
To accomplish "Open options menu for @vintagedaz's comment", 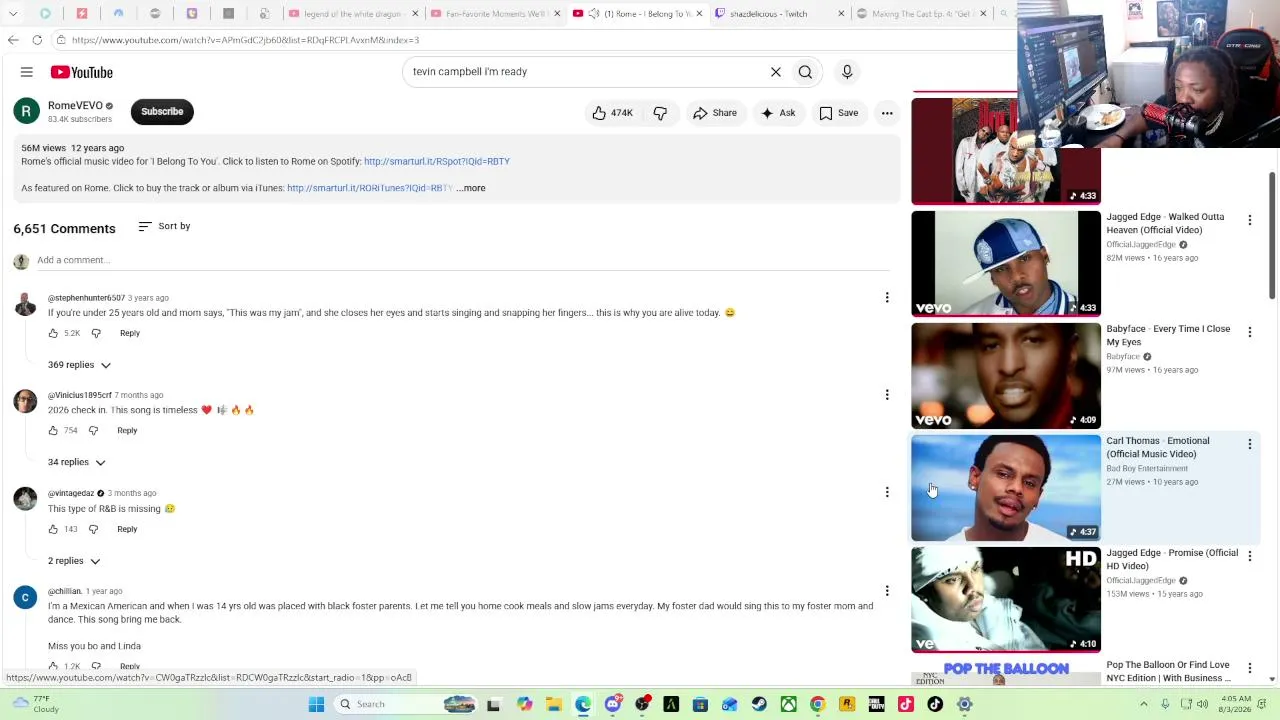I will 887,492.
